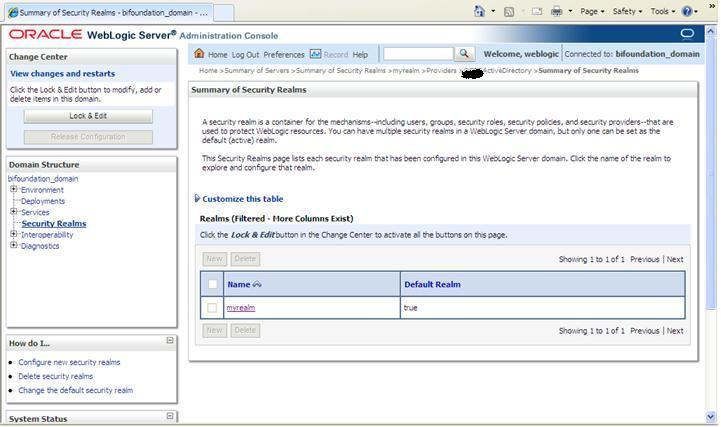
Task: Click the Release Configuration button
Action: [x=88, y=137]
